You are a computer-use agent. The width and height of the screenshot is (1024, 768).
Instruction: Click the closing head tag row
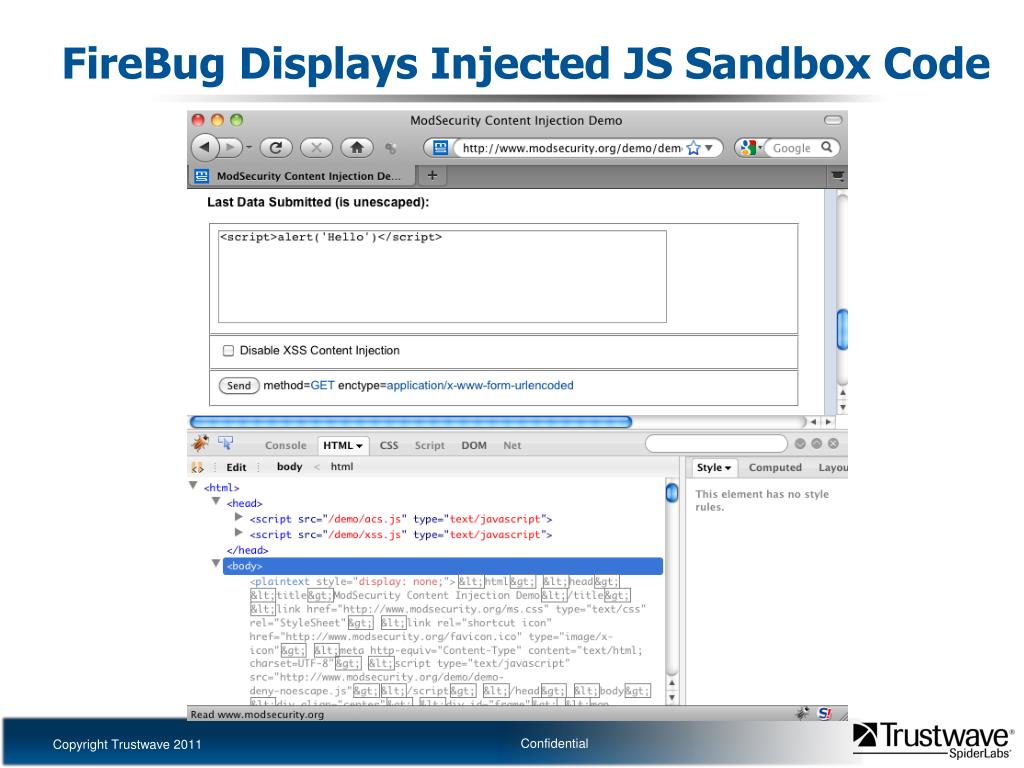248,551
